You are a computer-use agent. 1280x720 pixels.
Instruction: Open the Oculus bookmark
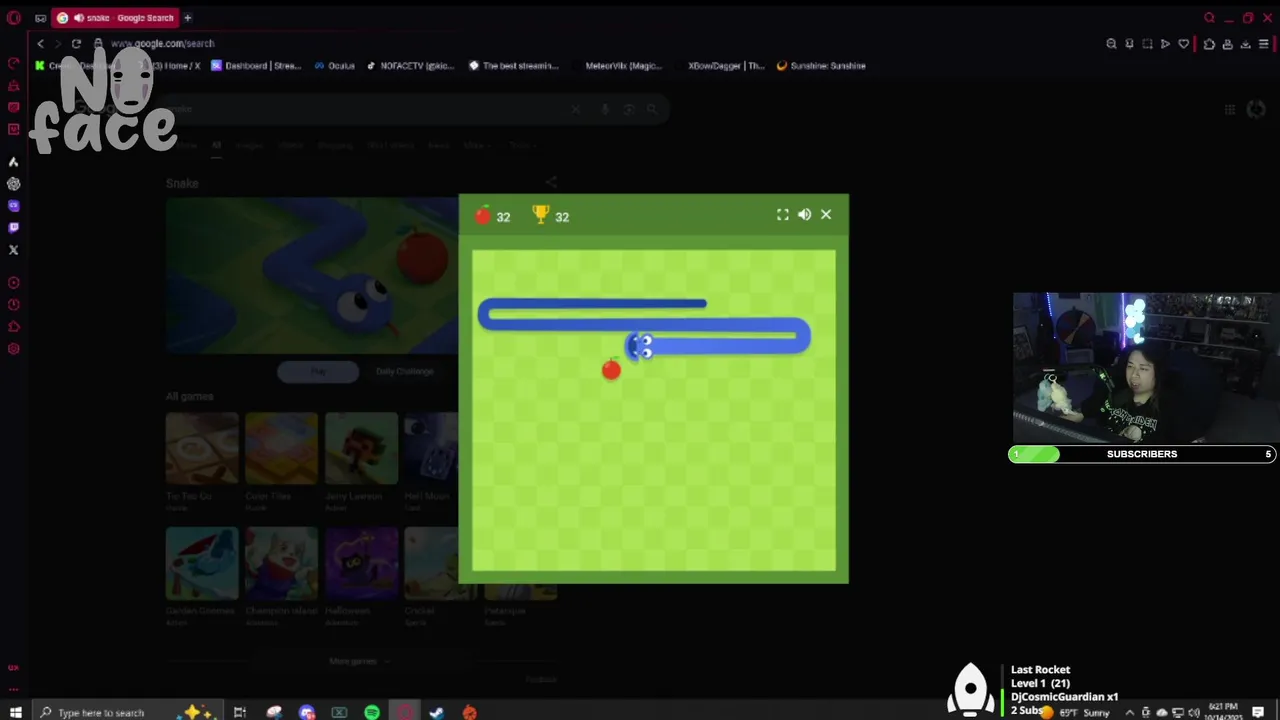pos(334,66)
